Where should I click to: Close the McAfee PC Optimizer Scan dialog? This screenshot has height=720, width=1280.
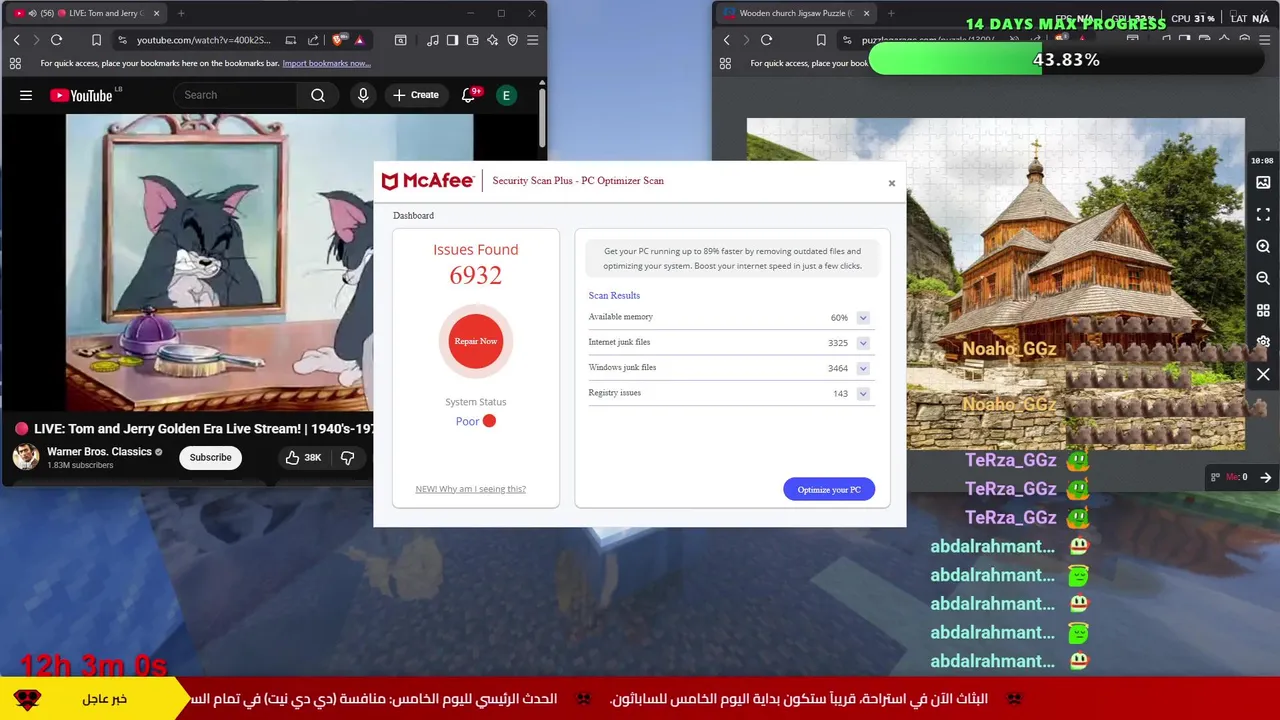(892, 183)
